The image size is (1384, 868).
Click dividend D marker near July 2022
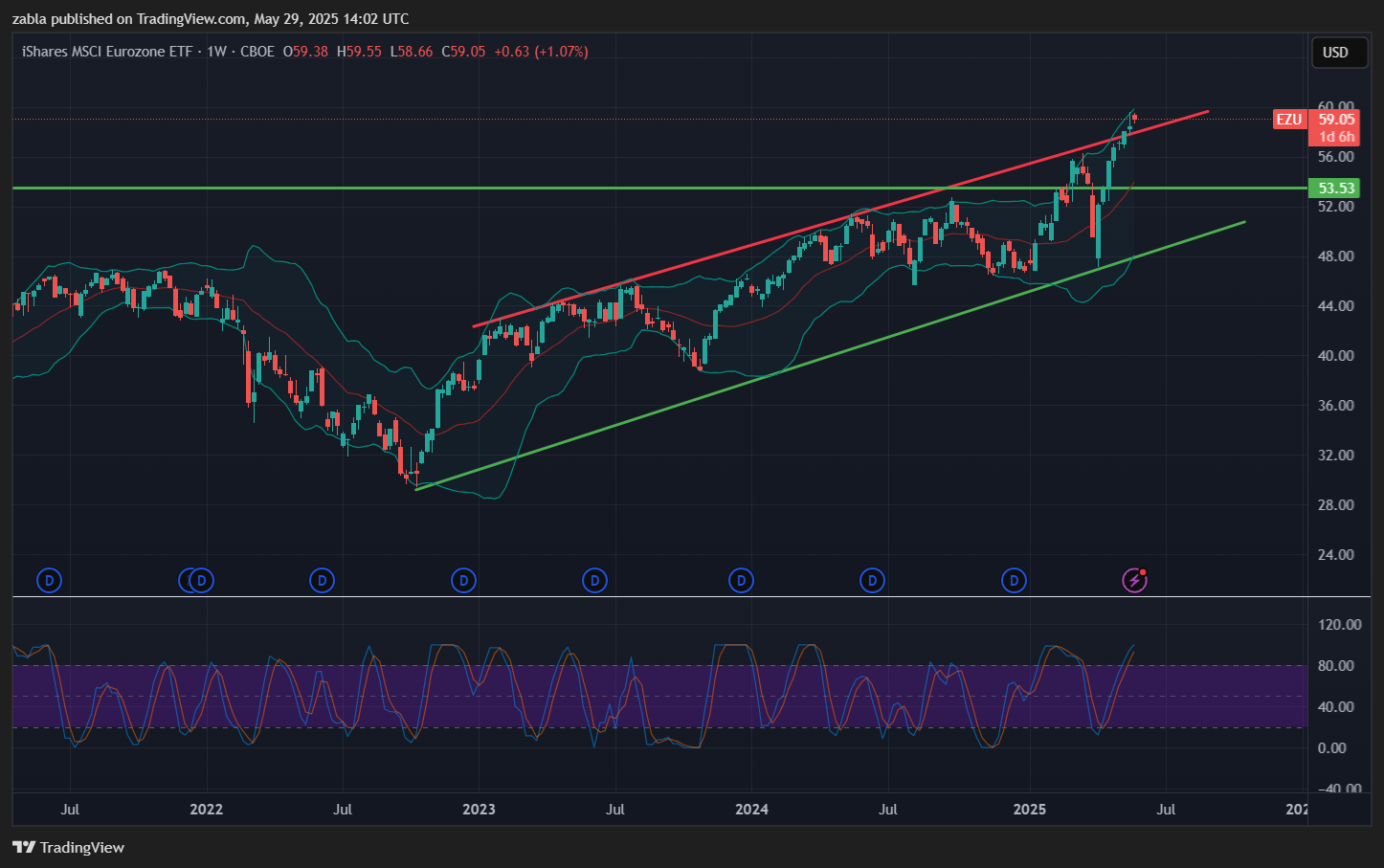(x=322, y=580)
